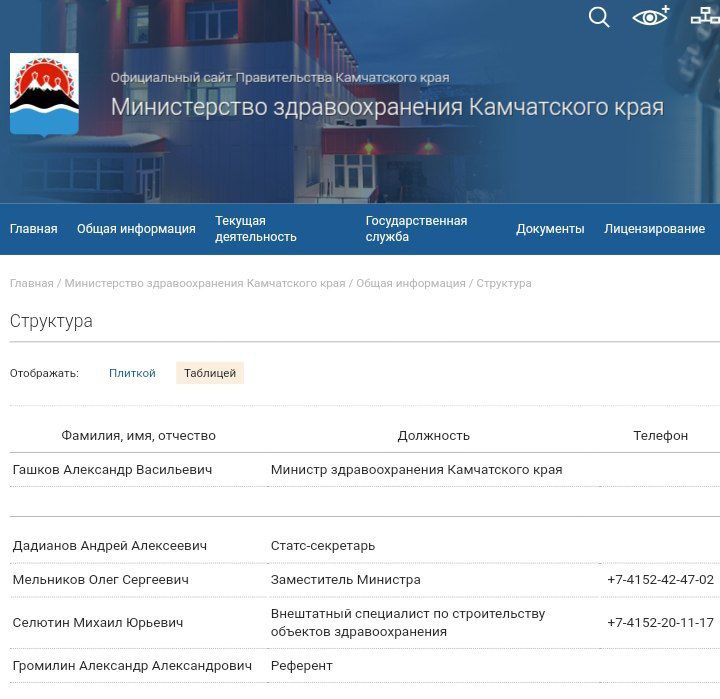Select Мельников Олег Сергеевич in the table
This screenshot has width=720, height=699.
pyautogui.click(x=100, y=580)
